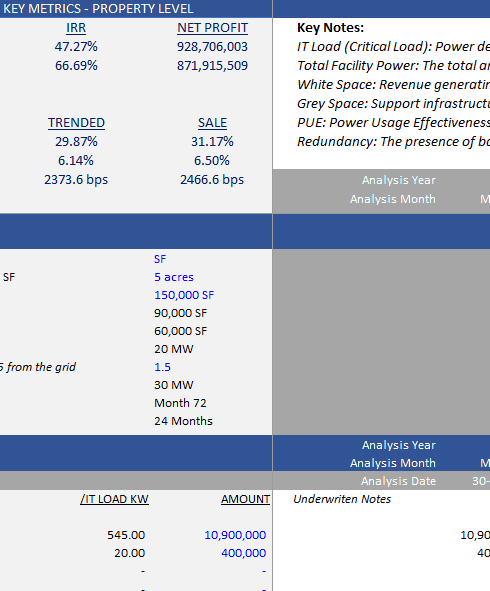Select the KEY METRICS - PROPERTY LEVEL header

98,8
